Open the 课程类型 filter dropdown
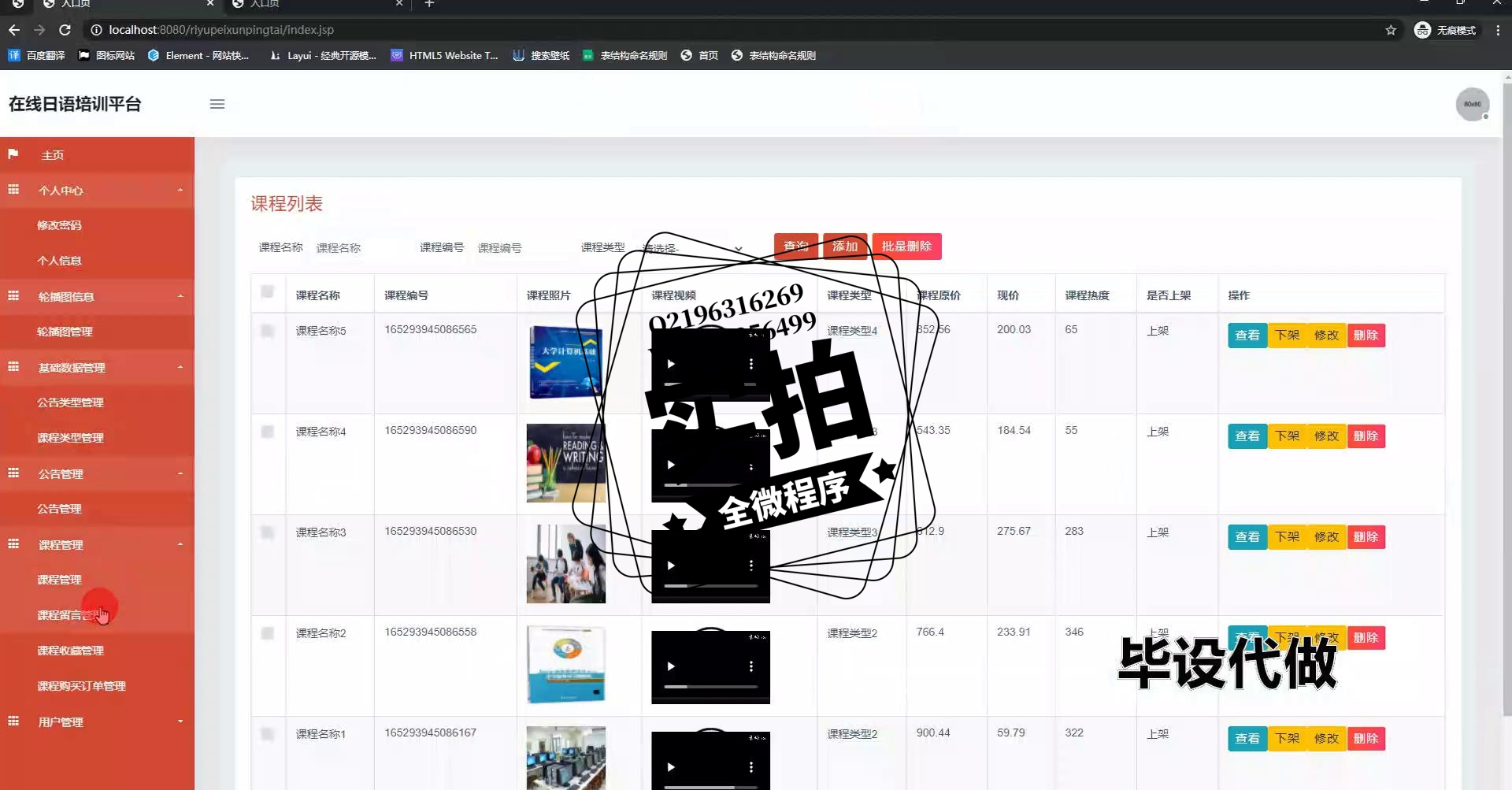 coord(691,248)
